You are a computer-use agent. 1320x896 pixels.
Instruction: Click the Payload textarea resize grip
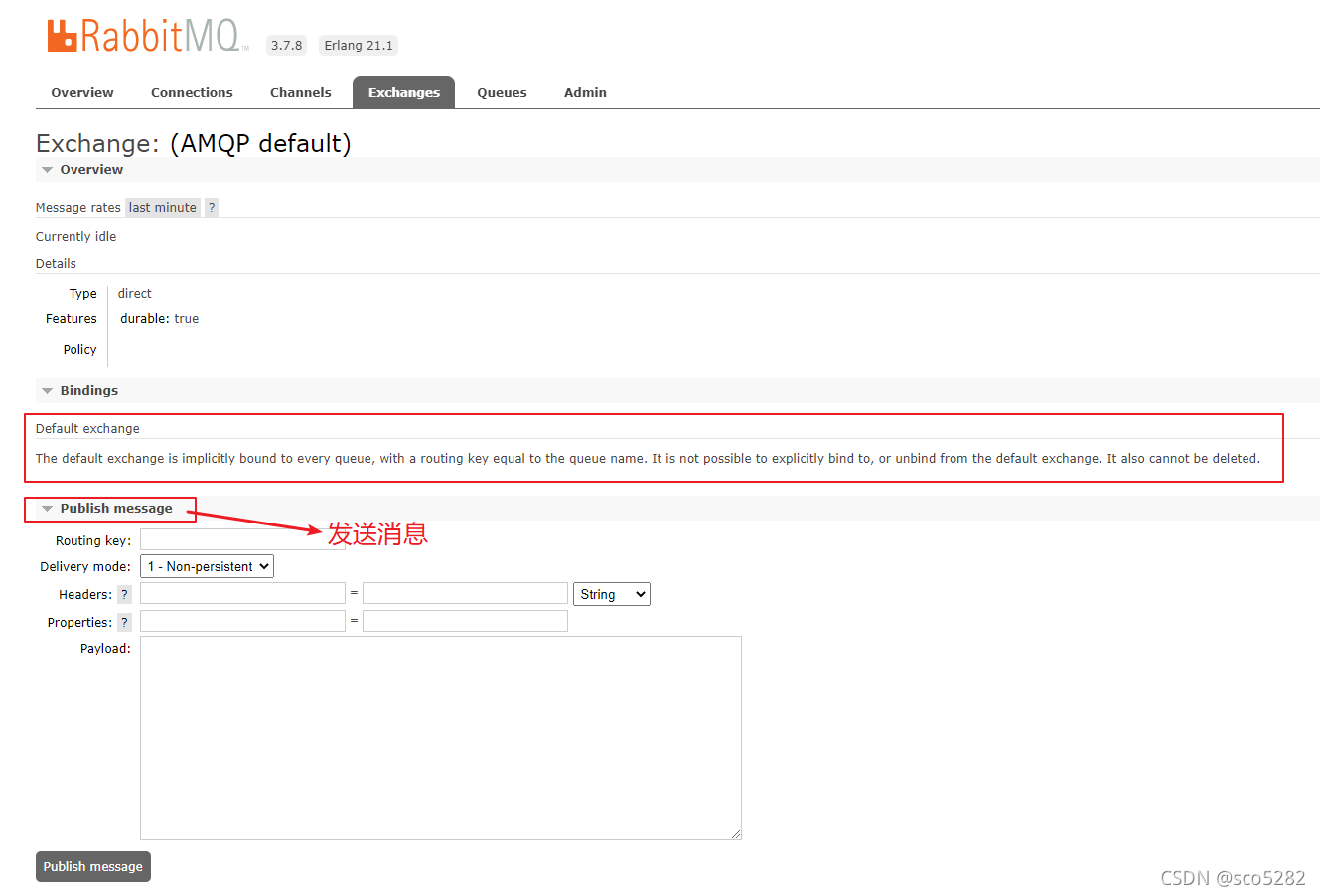736,834
